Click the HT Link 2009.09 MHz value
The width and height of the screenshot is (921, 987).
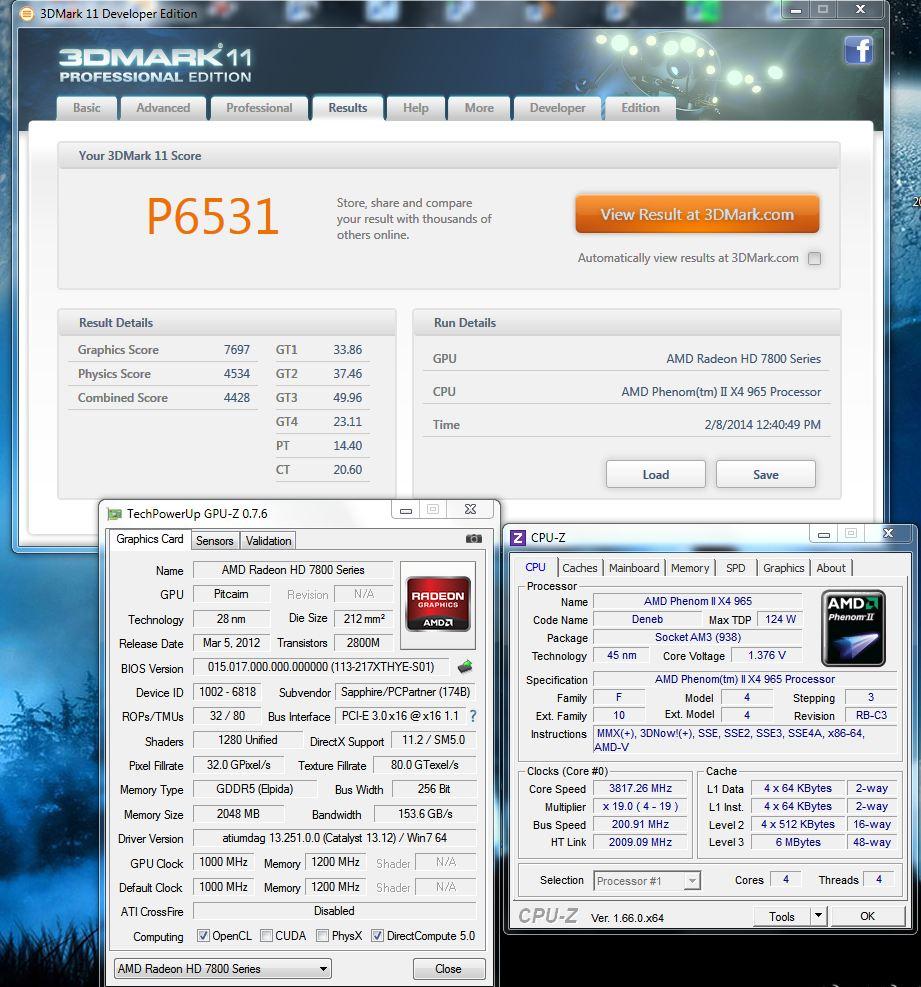pyautogui.click(x=640, y=842)
